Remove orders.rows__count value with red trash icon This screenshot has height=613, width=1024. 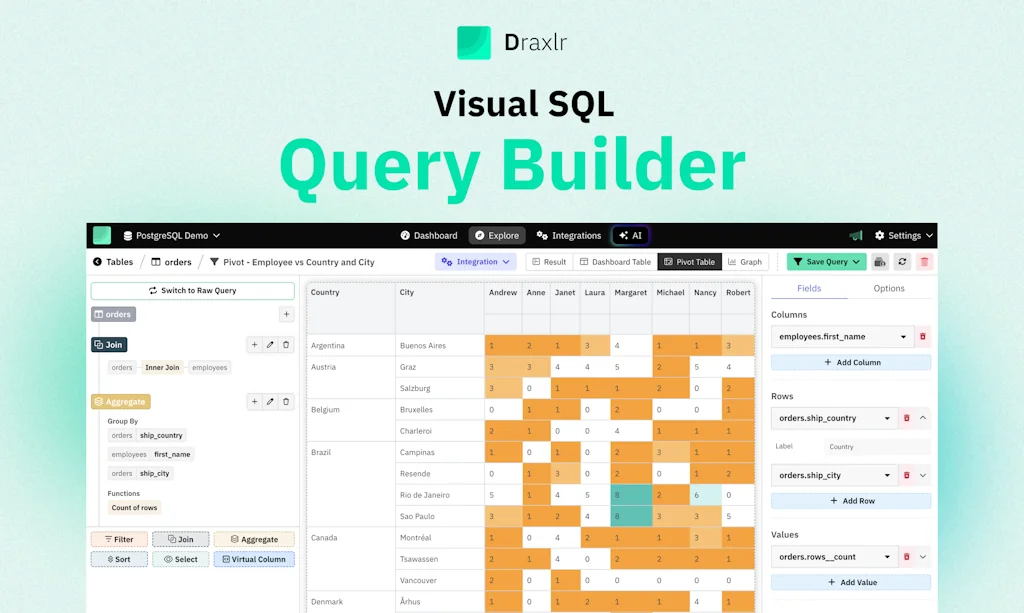pos(906,557)
